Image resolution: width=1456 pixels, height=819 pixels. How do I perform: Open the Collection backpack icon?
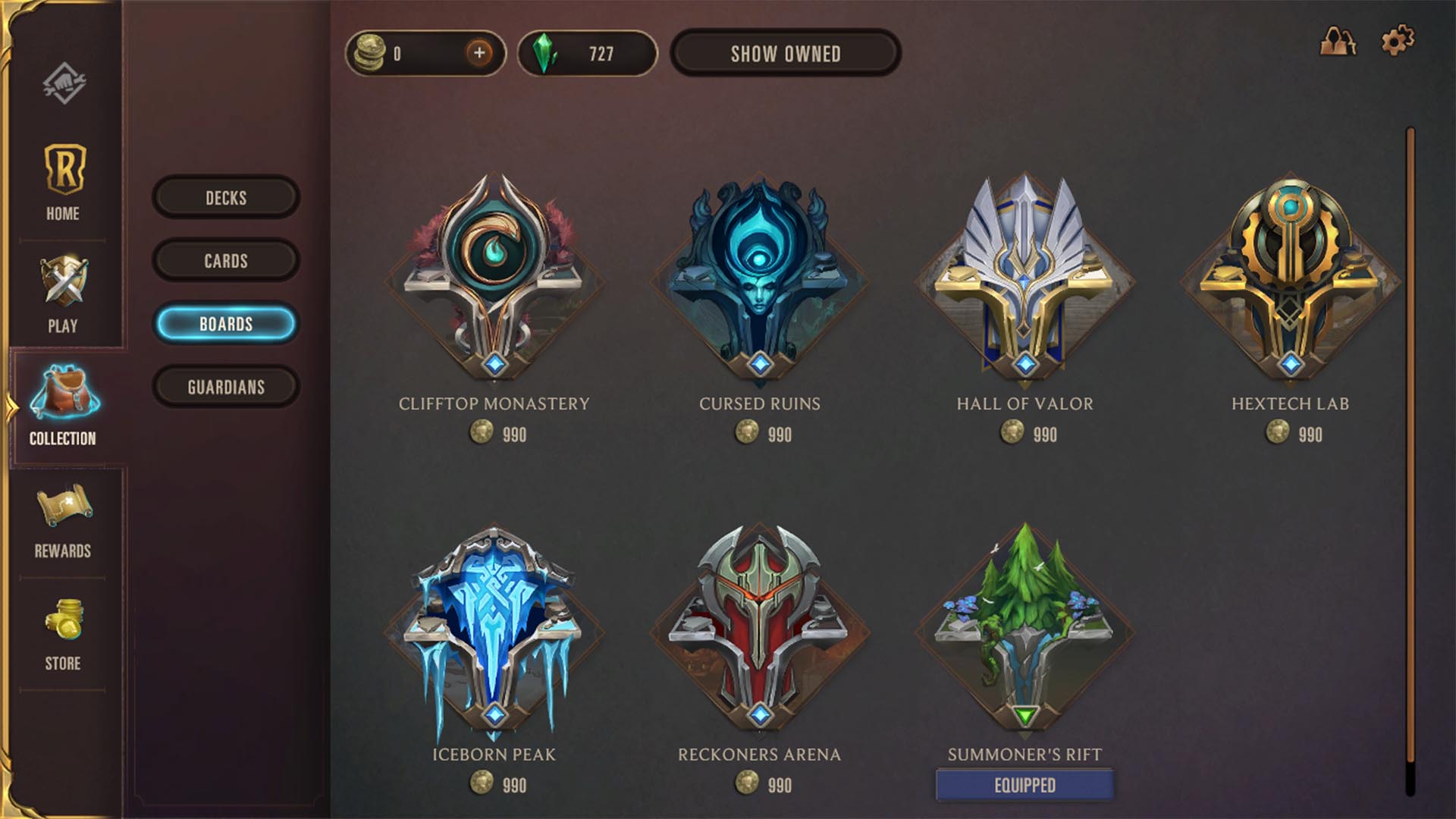(64, 392)
